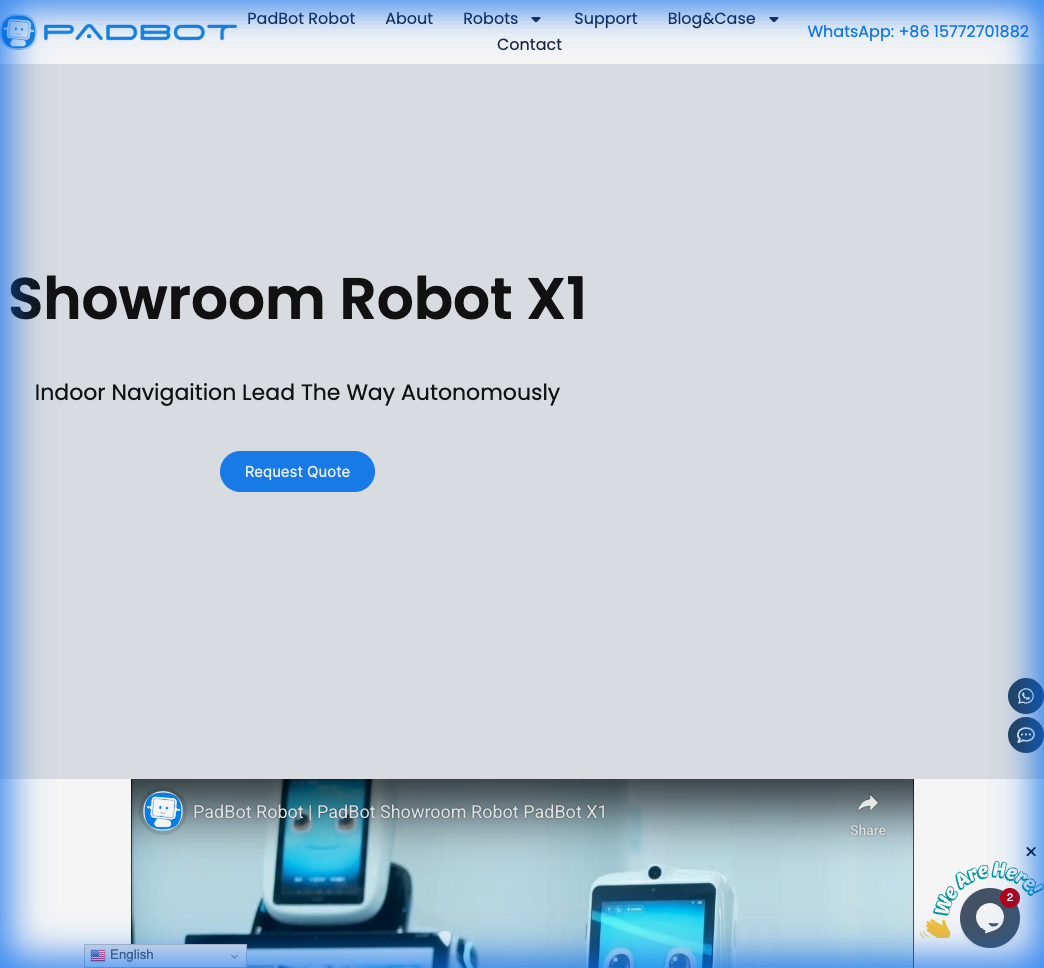Click the PadBot robot logo in the header
This screenshot has height=968, width=1044.
pos(19,31)
